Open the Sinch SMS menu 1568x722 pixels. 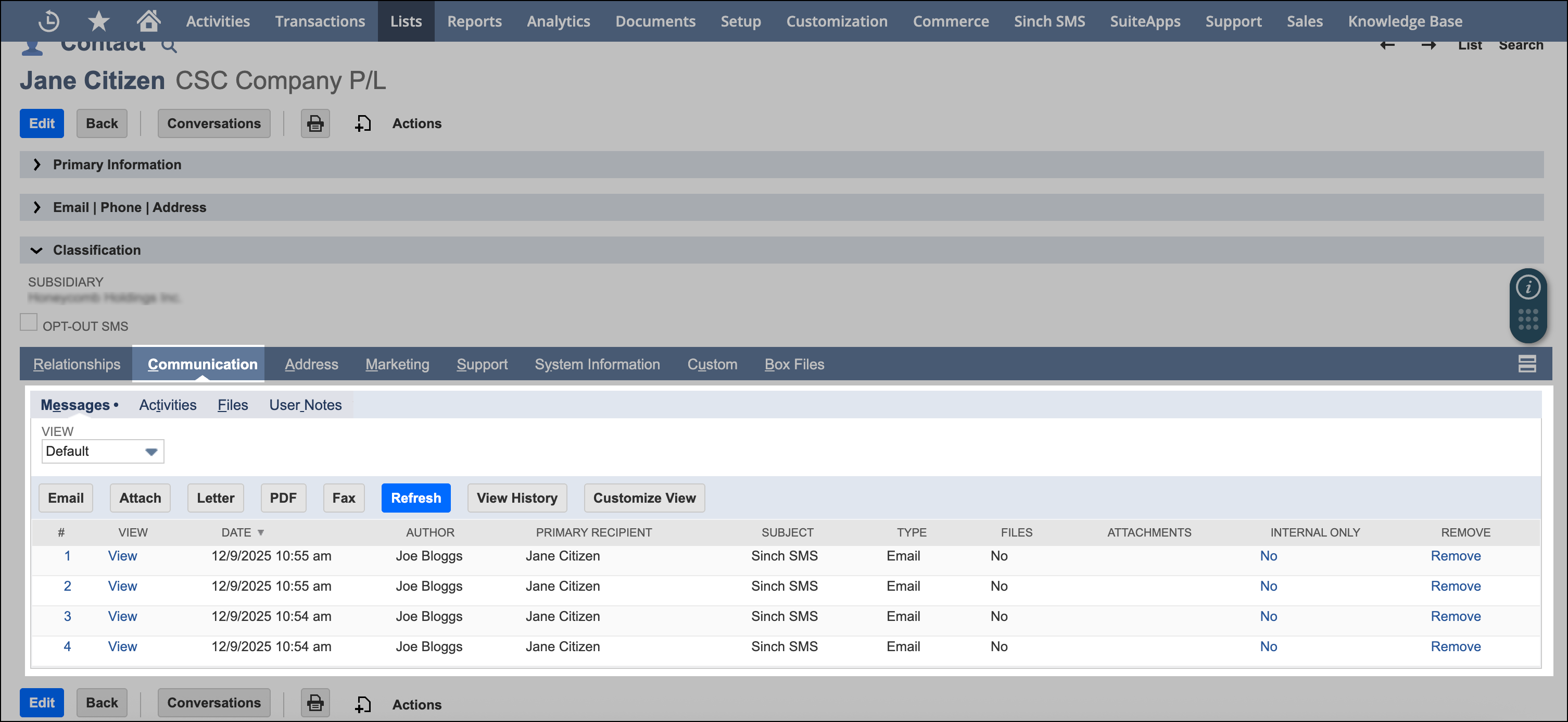pyautogui.click(x=1049, y=21)
